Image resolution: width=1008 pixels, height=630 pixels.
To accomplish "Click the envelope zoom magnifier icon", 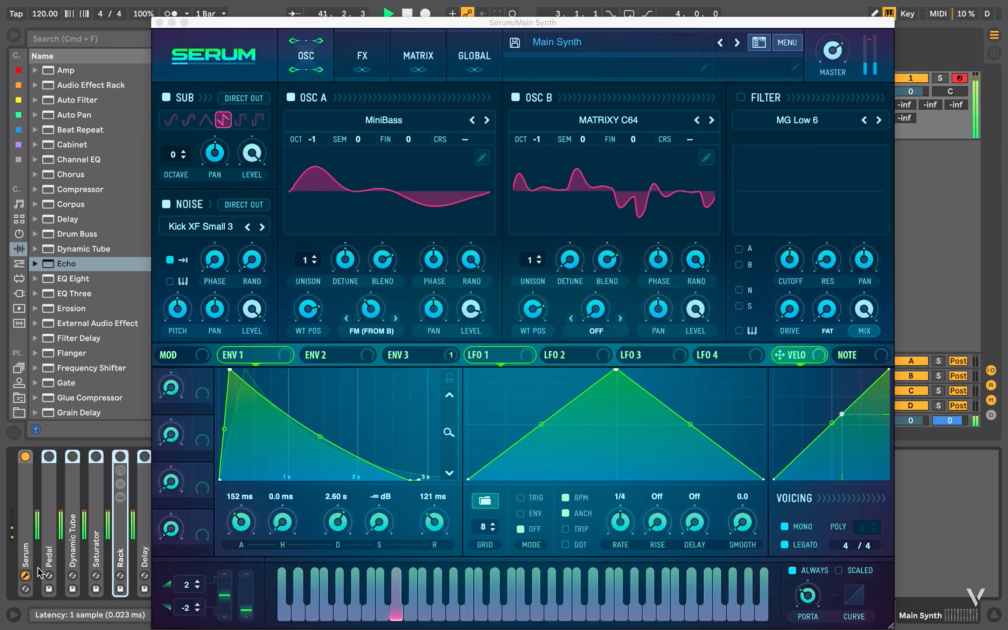I will click(449, 433).
